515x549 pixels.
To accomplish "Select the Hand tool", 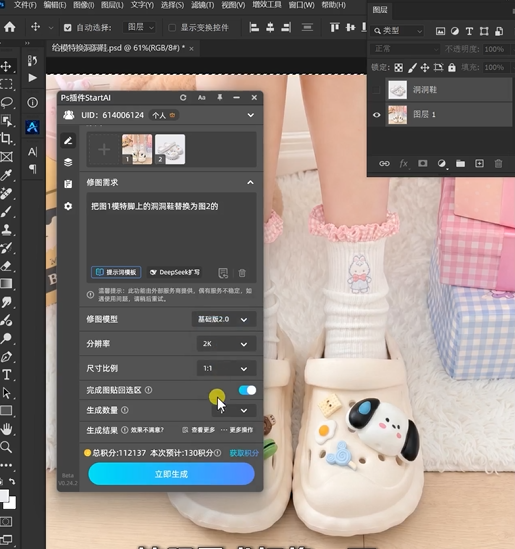I will point(6,429).
